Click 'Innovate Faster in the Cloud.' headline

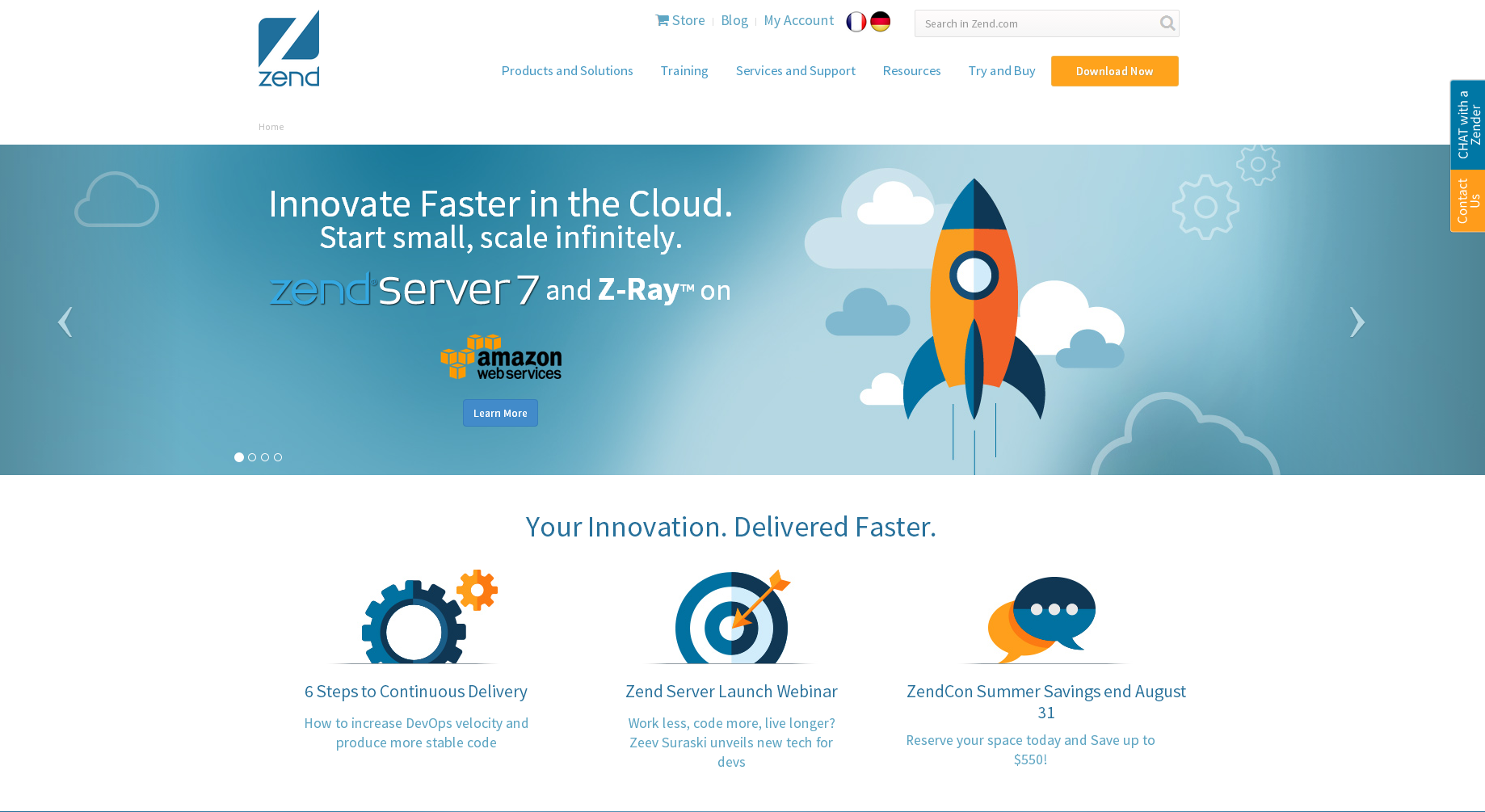501,204
